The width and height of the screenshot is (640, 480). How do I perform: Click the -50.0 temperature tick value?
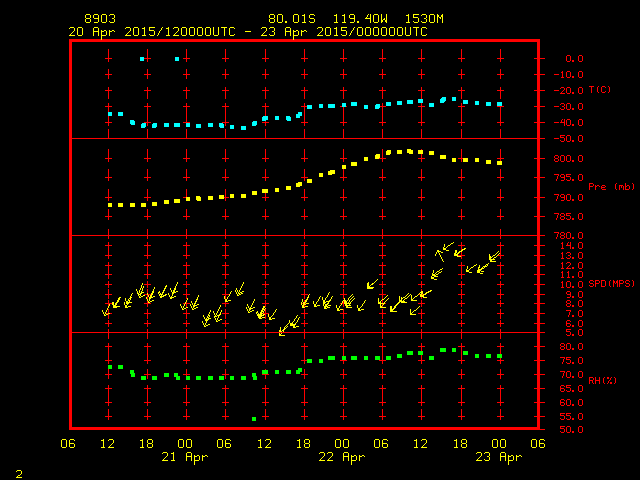tap(569, 139)
